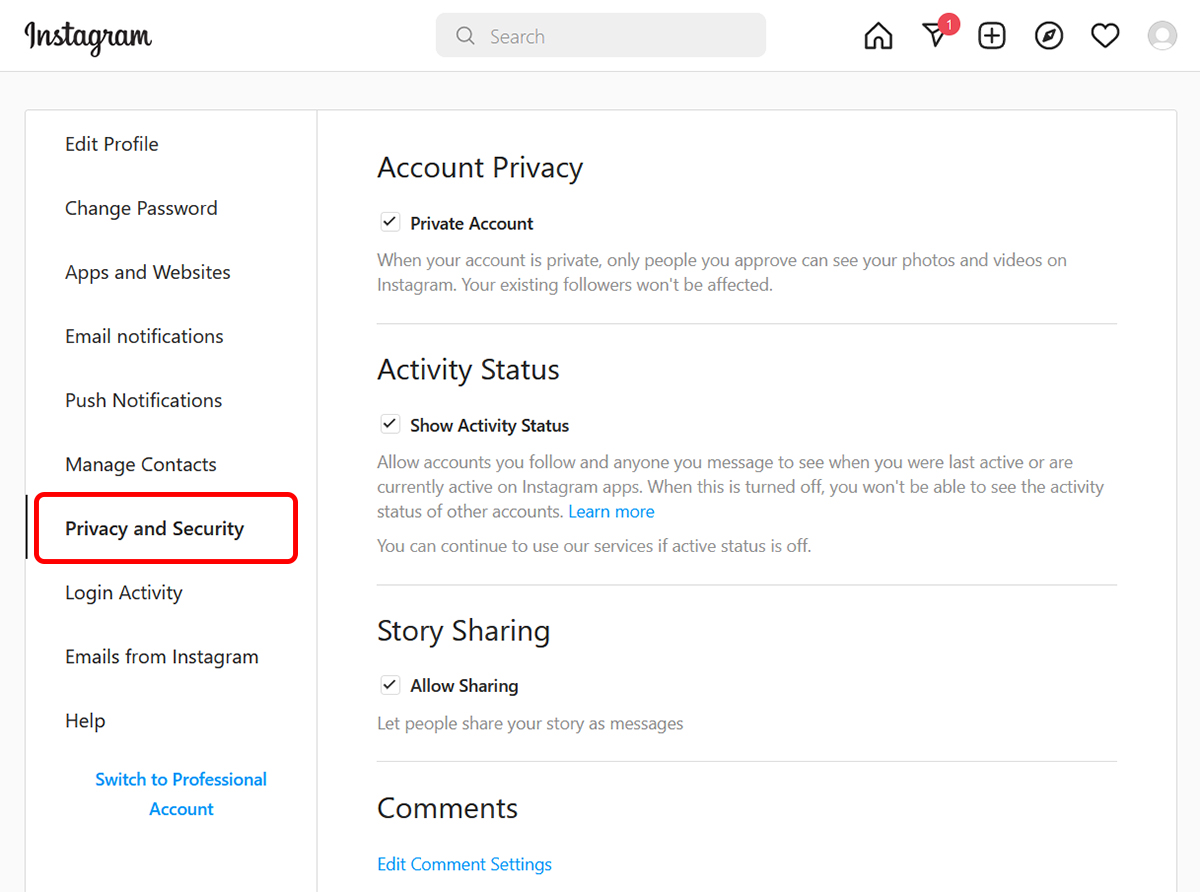Go to the Instagram home feed icon

coord(878,37)
